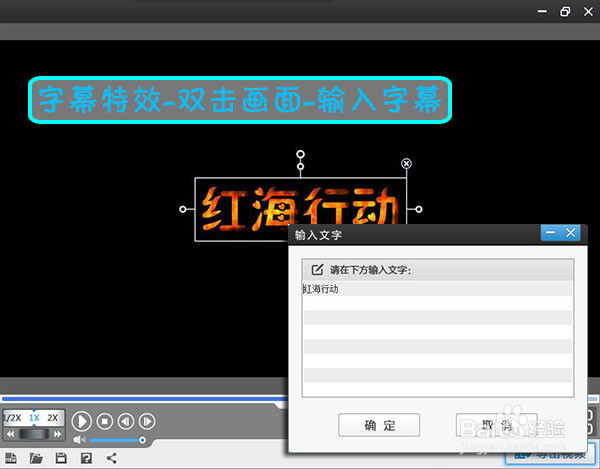Click the blue playback progress bar

coord(145,399)
